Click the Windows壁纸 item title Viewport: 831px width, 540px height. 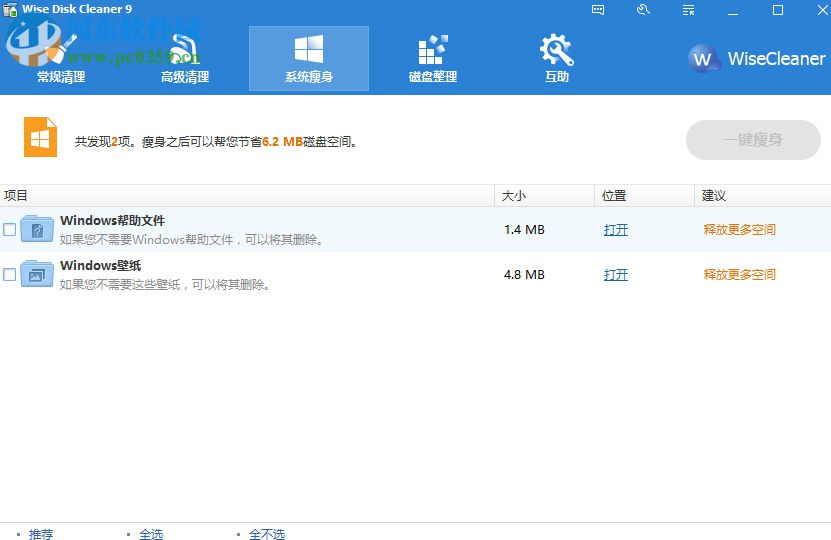101,265
